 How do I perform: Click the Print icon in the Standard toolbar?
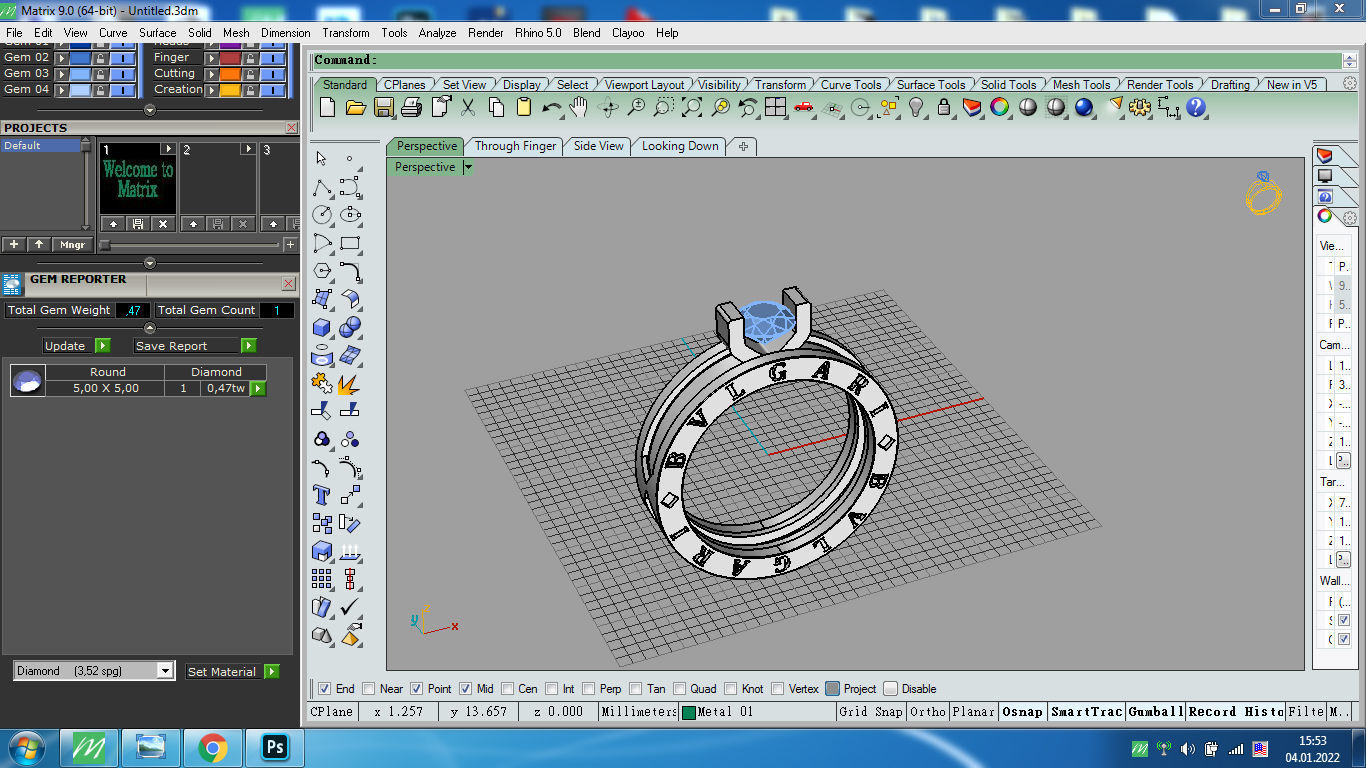[x=411, y=107]
